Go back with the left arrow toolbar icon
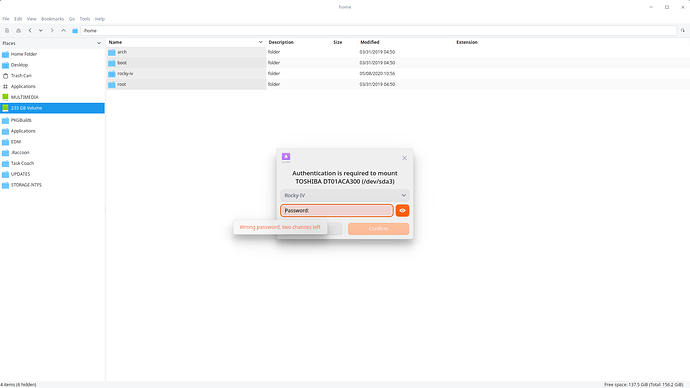690x388 pixels. [x=30, y=31]
